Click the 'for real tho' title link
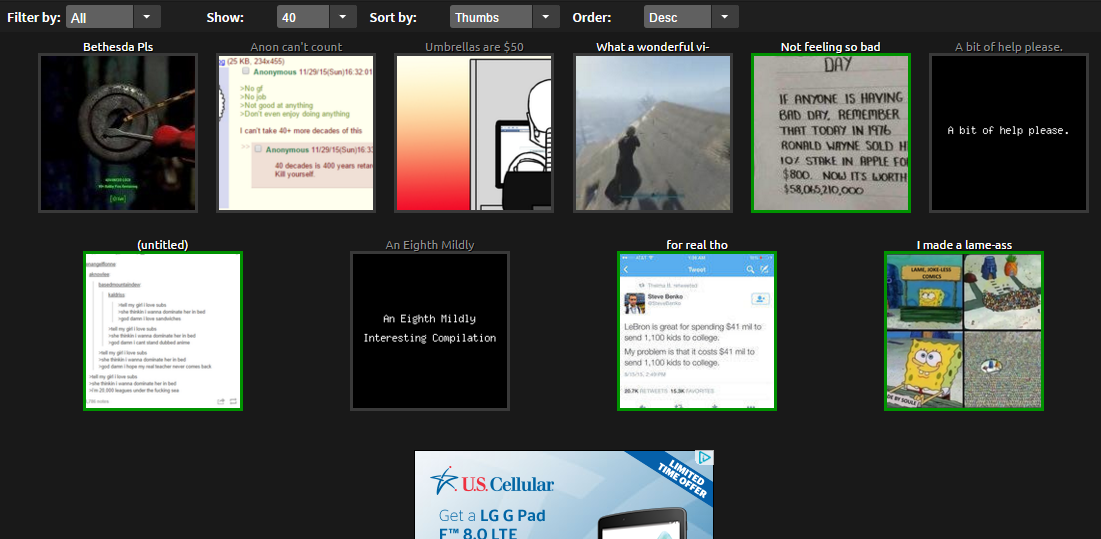 coord(696,245)
